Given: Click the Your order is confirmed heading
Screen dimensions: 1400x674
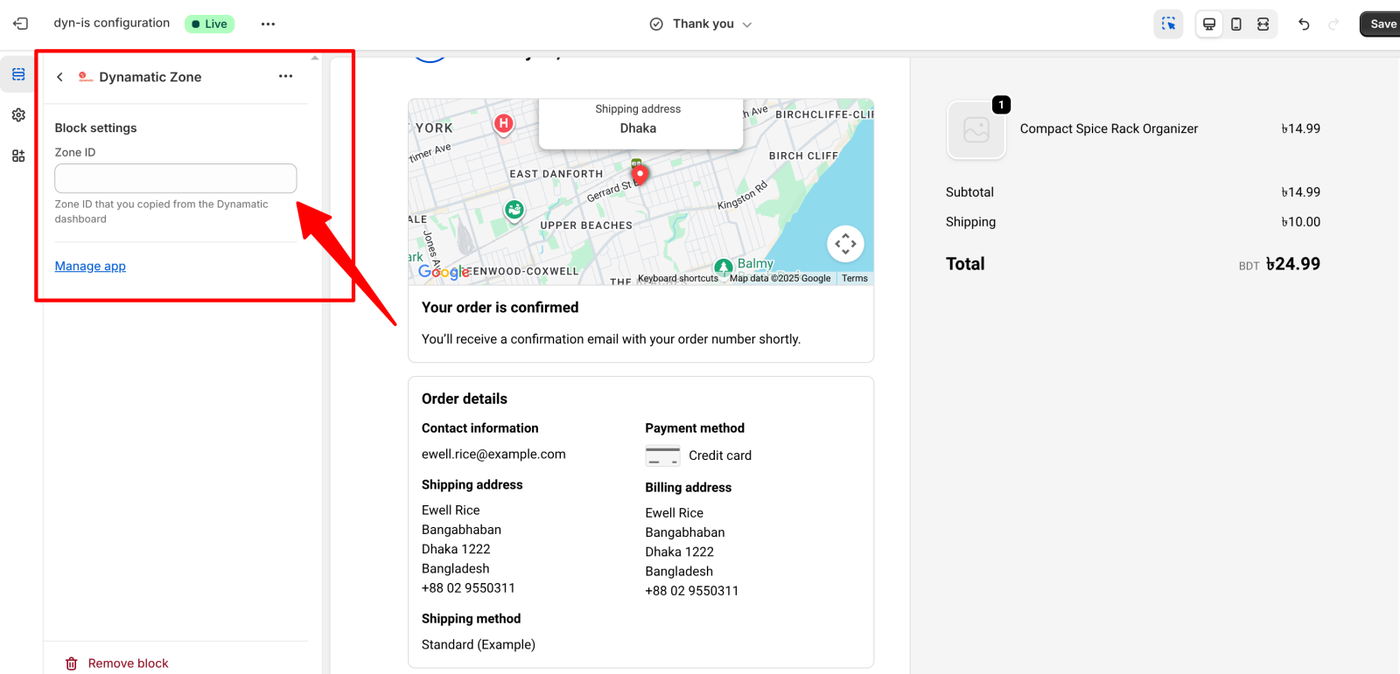Looking at the screenshot, I should coord(500,308).
